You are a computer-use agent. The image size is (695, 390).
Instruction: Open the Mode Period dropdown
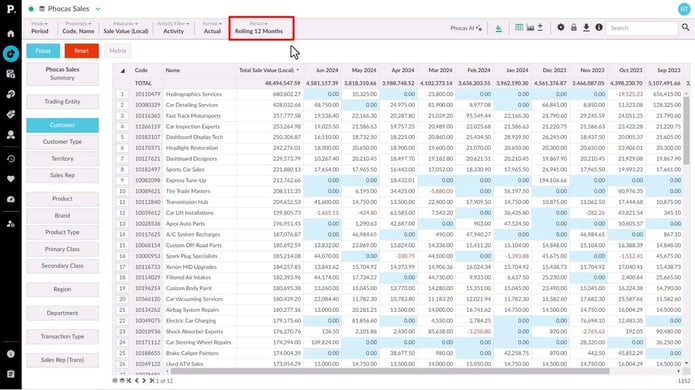39,27
